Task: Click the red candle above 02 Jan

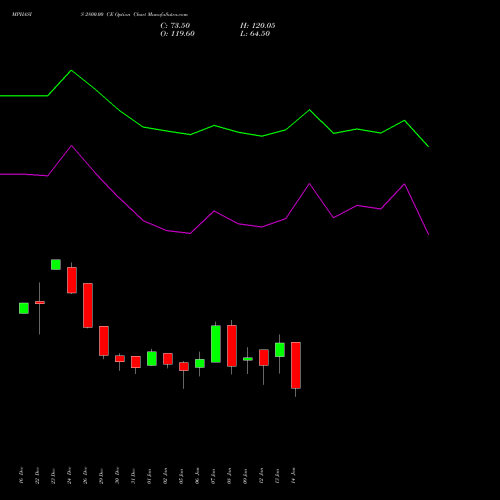Action: [168, 359]
